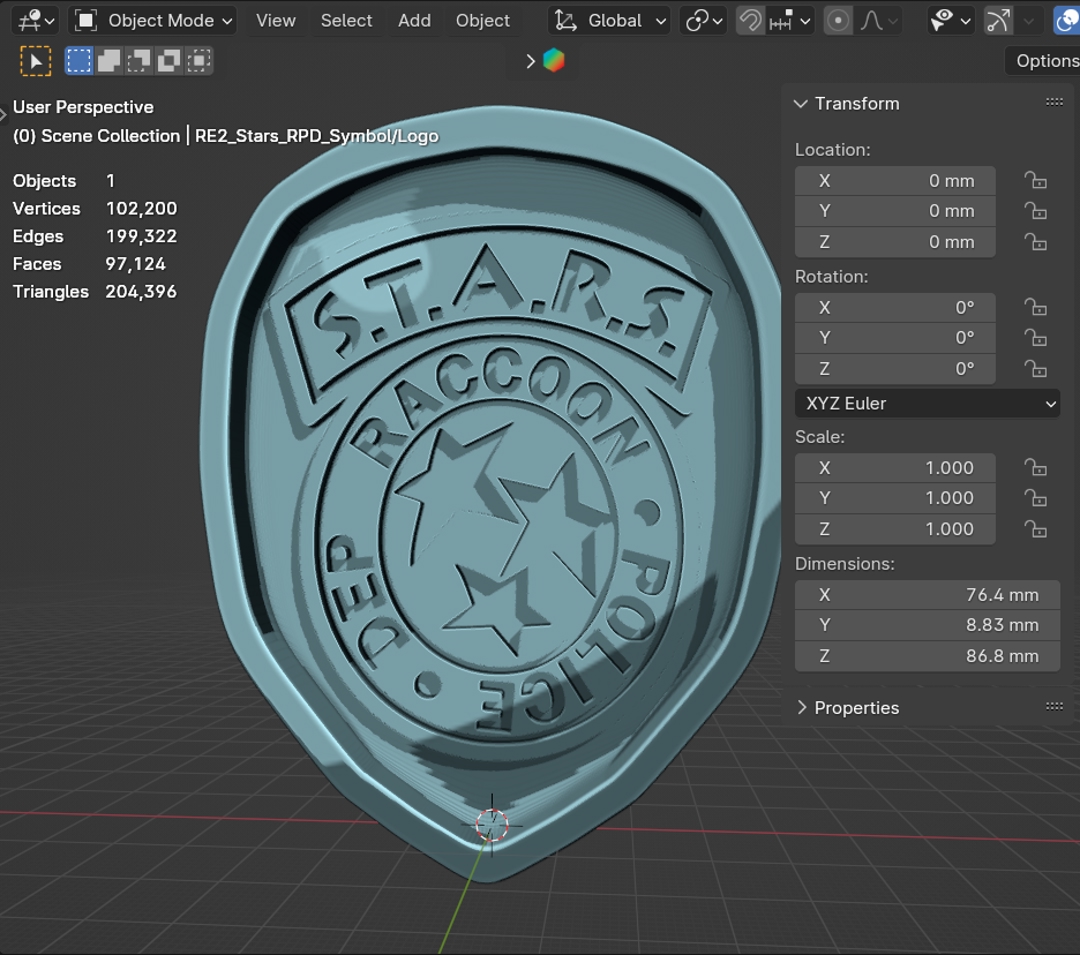The width and height of the screenshot is (1080, 955).
Task: Open the XYZ Euler rotation mode dropdown
Action: tap(927, 404)
